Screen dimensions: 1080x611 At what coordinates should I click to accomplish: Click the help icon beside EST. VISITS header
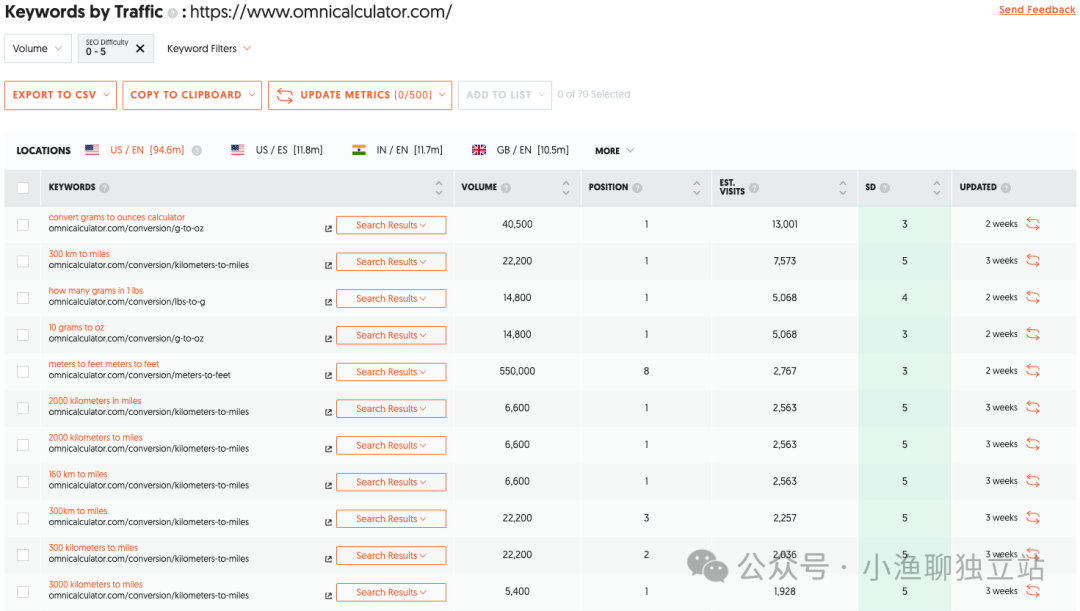[x=754, y=187]
